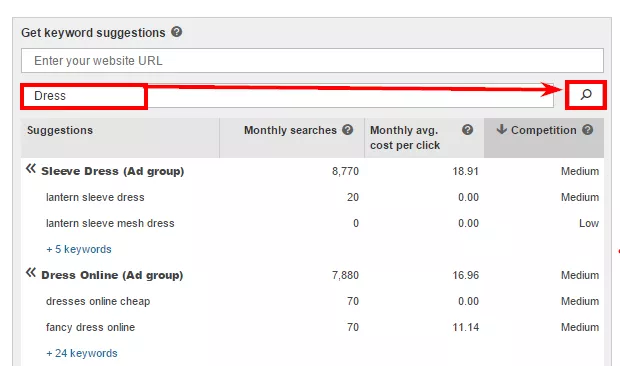Click Medium competition for fancy dress online
The height and width of the screenshot is (366, 620).
tap(580, 327)
